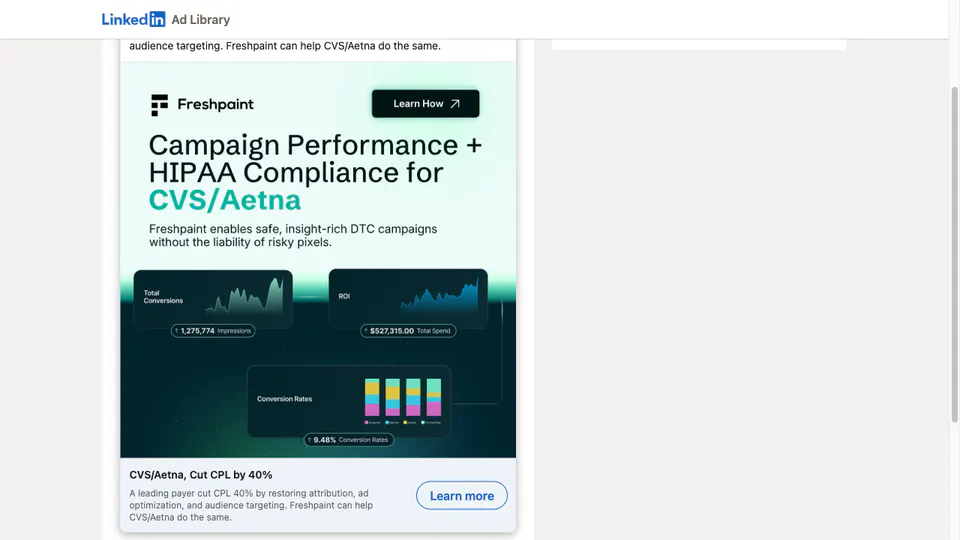Click the ROI chart card
Image resolution: width=960 pixels, height=540 pixels.
click(408, 298)
